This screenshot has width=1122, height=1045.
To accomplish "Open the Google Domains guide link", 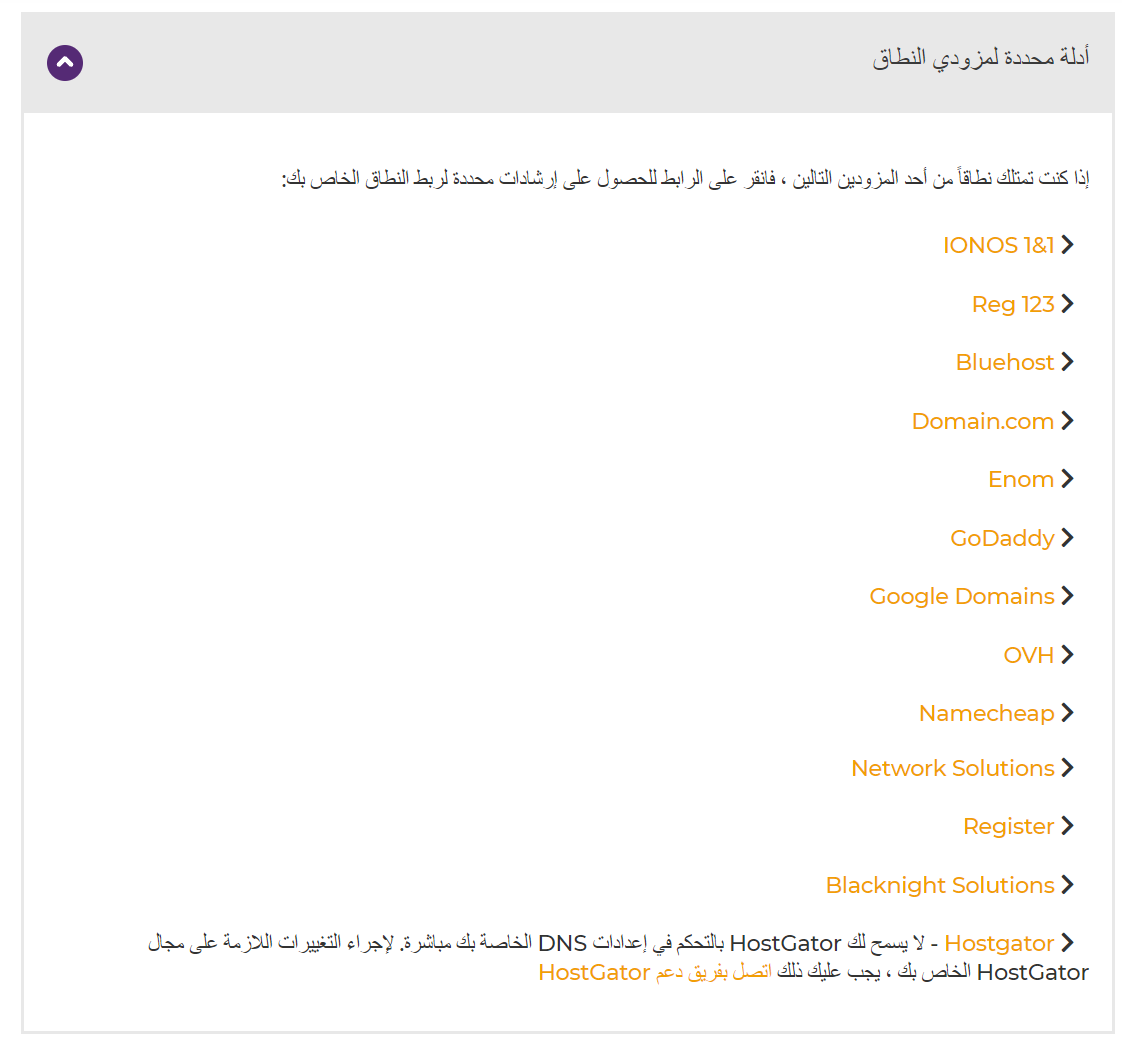I will tap(962, 596).
